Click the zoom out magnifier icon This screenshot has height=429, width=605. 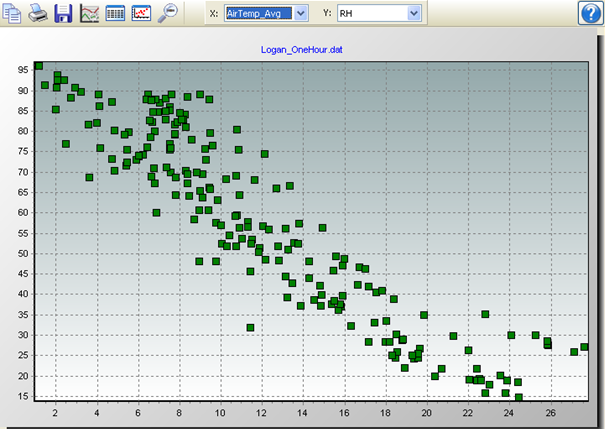coord(168,13)
